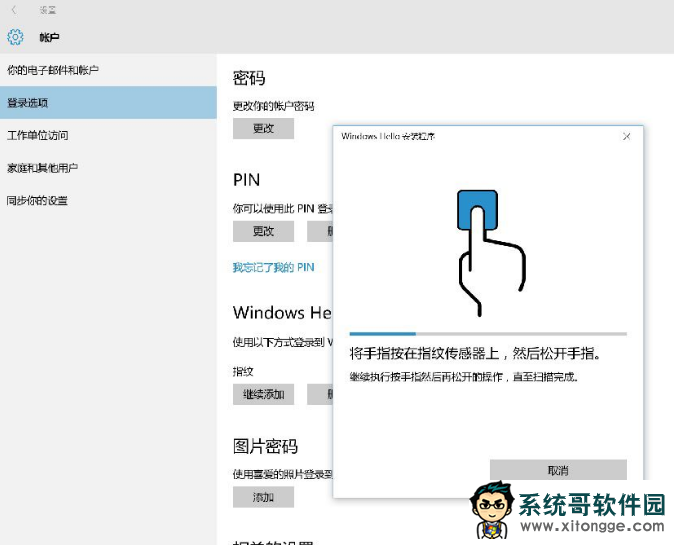This screenshot has width=674, height=545.
Task: Click the fingerprint scan progress bar
Action: point(488,334)
